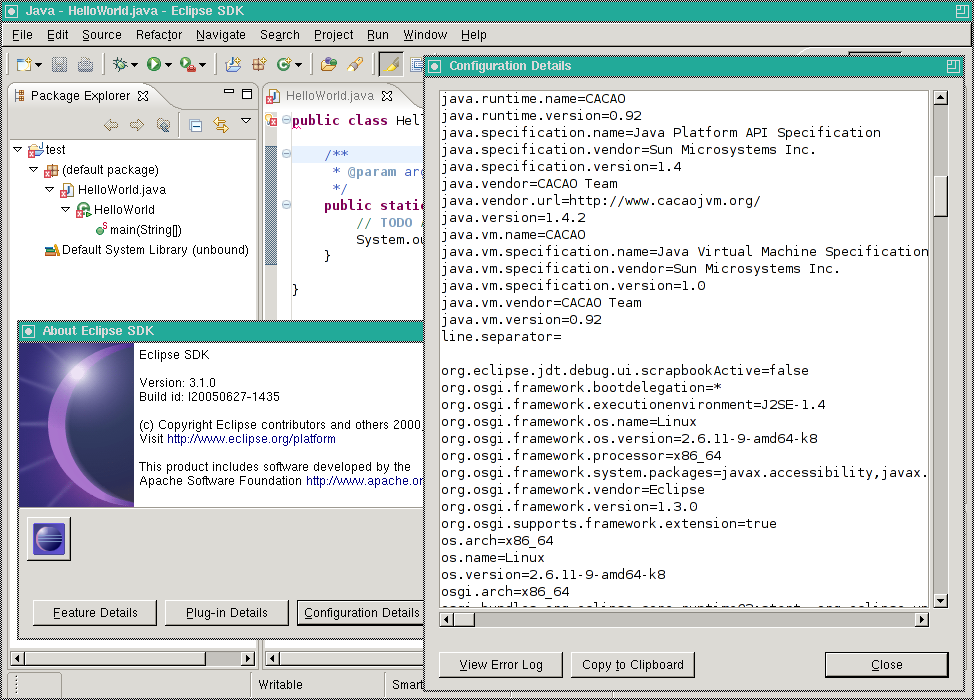Viewport: 974px width, 700px height.
Task: Click the Open Type toolbar icon
Action: (x=329, y=64)
